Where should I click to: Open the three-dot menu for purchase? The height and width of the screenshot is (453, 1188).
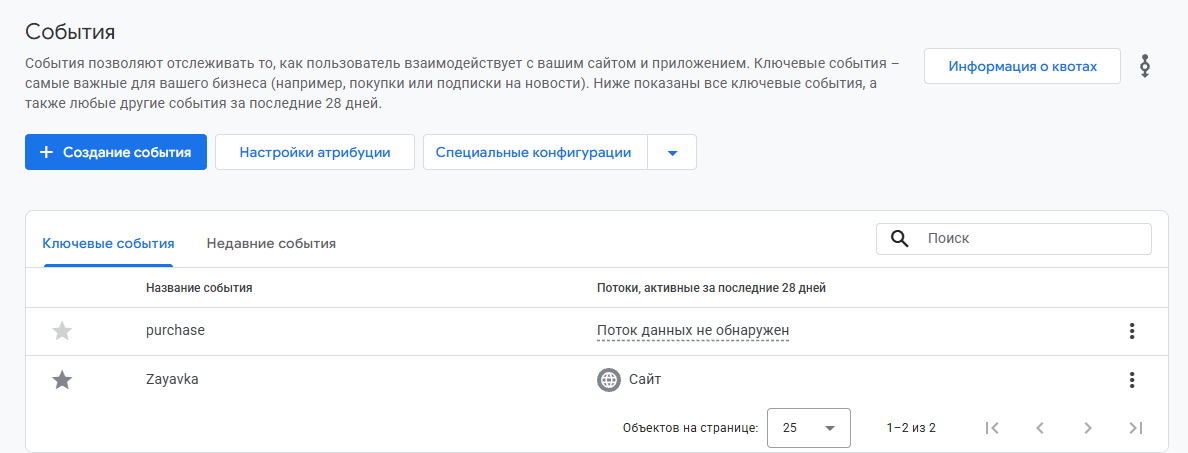click(x=1132, y=331)
